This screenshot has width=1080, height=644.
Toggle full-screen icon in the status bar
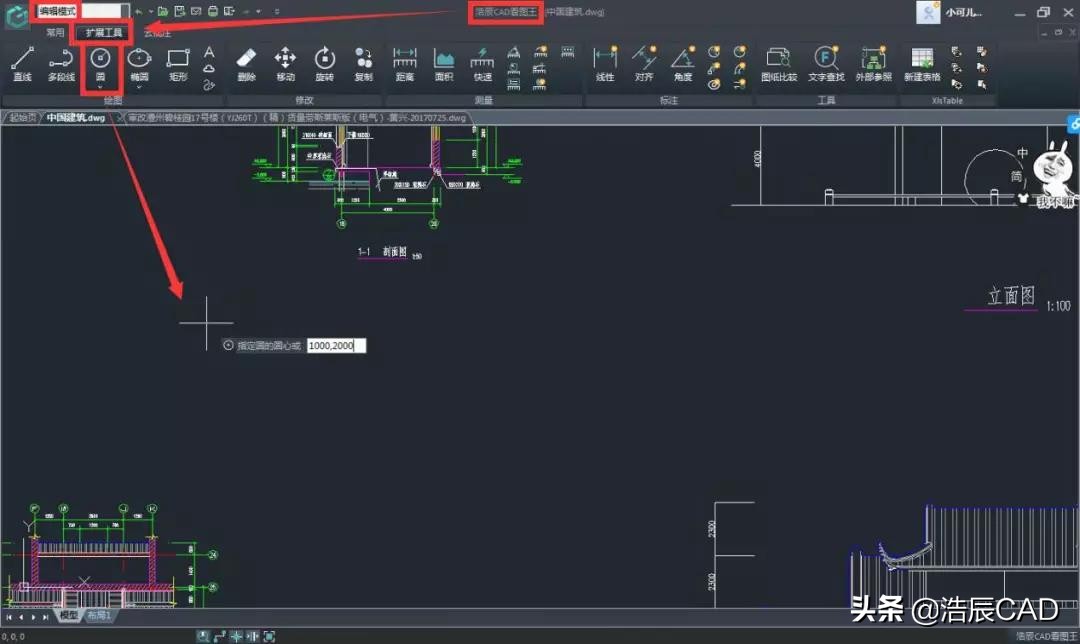coord(268,636)
